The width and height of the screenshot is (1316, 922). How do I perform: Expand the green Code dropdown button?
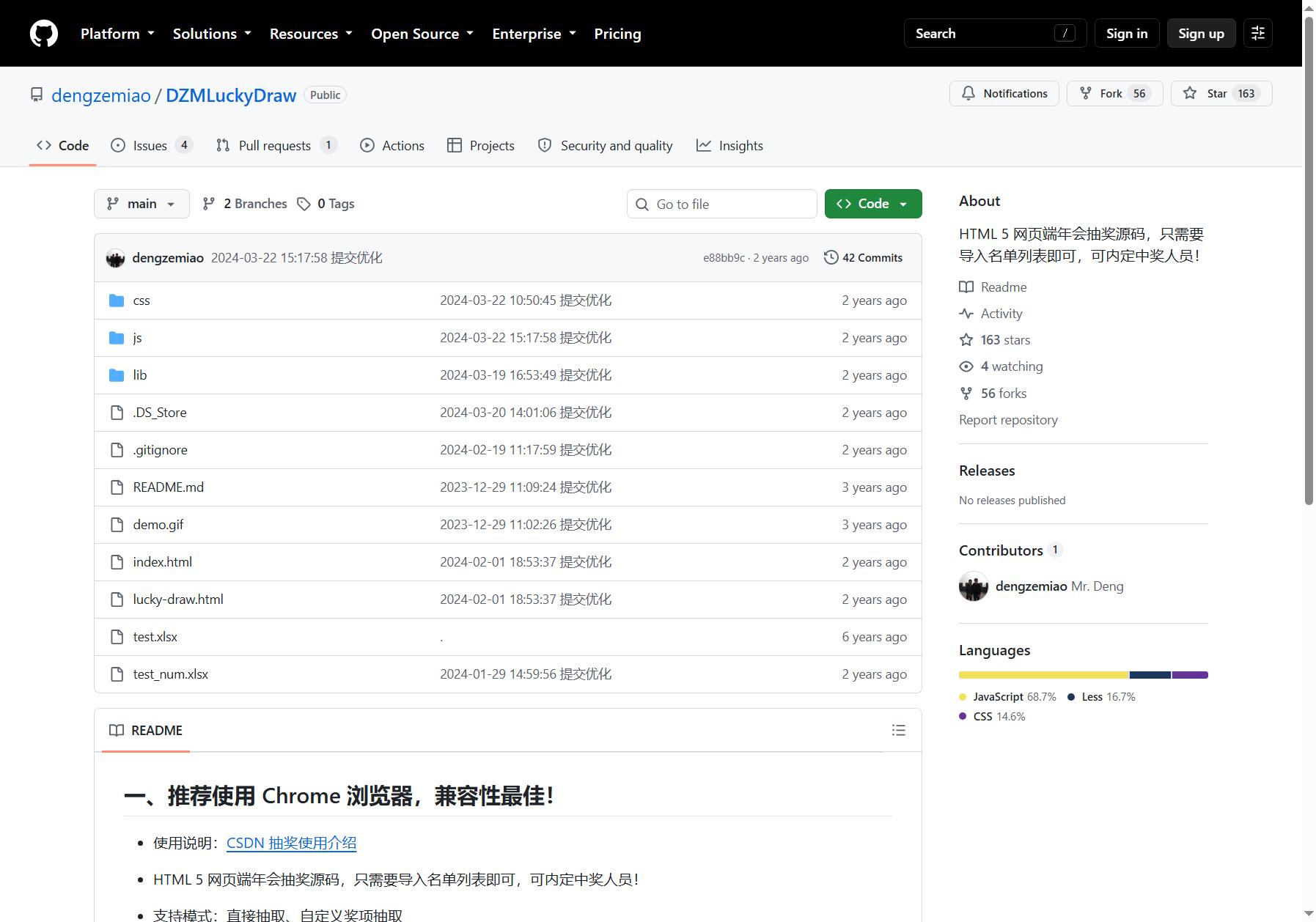[873, 204]
